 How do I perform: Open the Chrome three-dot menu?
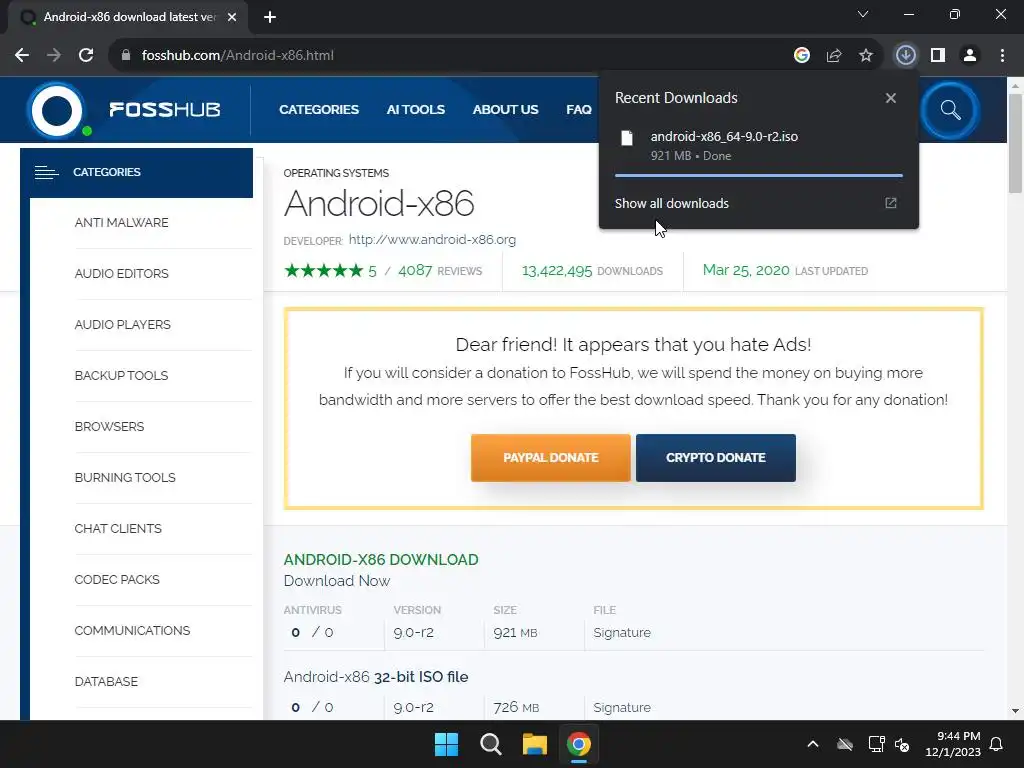(1002, 56)
